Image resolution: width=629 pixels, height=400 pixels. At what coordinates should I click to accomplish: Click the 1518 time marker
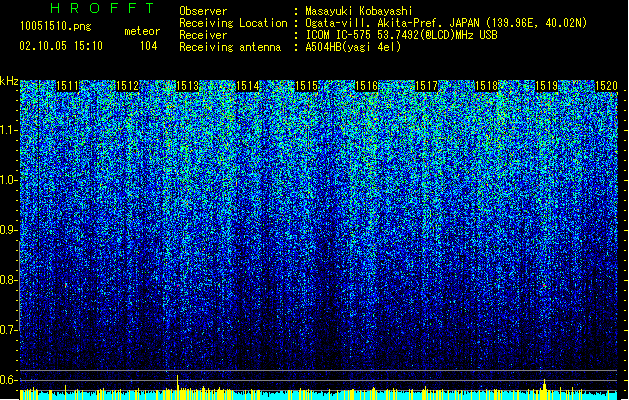pos(486,86)
